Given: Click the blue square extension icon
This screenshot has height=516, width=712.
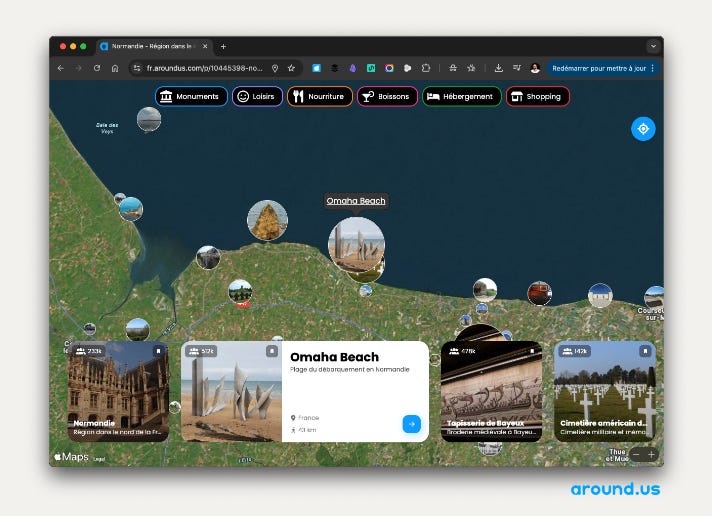Looking at the screenshot, I should coord(316,68).
